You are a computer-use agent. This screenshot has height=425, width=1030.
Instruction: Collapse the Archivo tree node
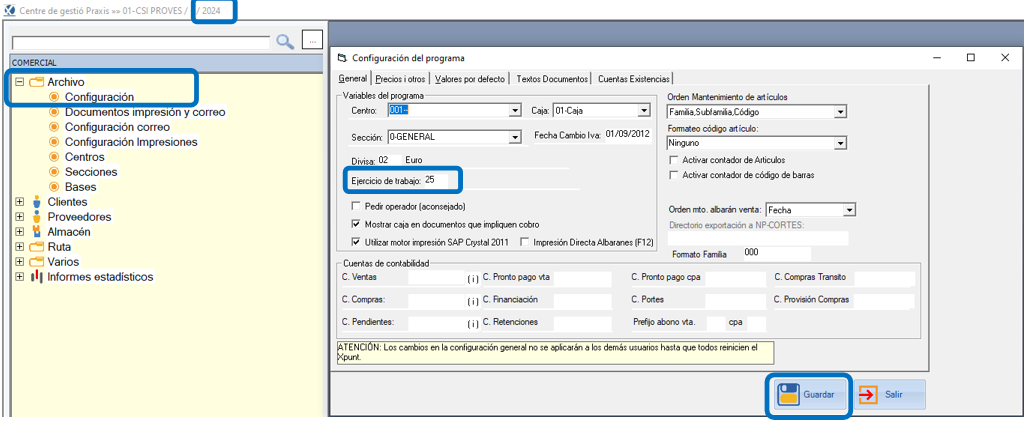tap(20, 82)
